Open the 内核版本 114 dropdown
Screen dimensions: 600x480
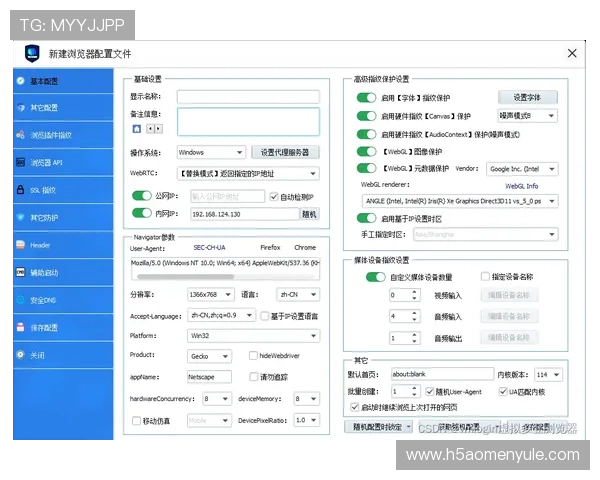click(548, 374)
